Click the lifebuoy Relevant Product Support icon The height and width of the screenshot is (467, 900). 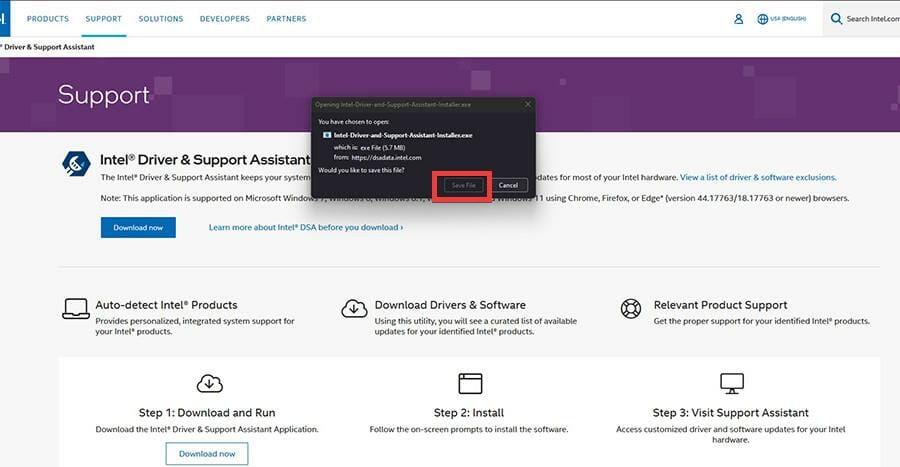(631, 309)
